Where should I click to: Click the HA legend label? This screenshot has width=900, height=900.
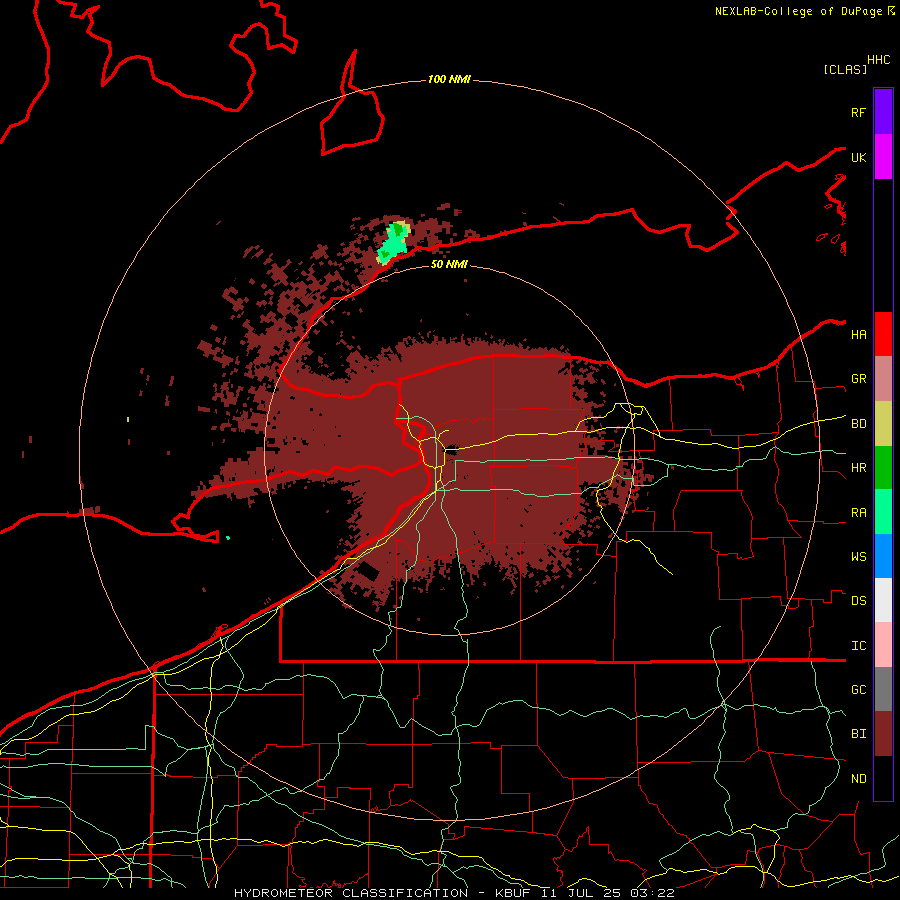tap(859, 334)
